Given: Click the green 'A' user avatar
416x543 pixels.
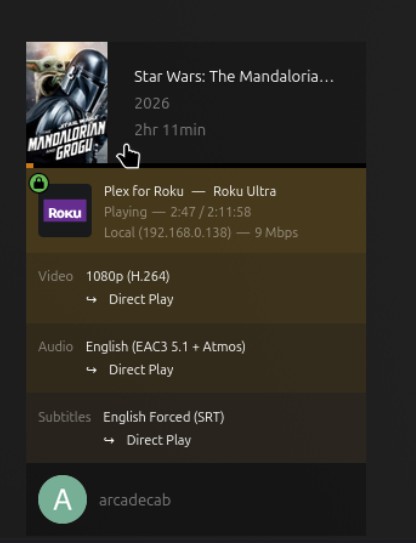Looking at the screenshot, I should click(x=62, y=499).
